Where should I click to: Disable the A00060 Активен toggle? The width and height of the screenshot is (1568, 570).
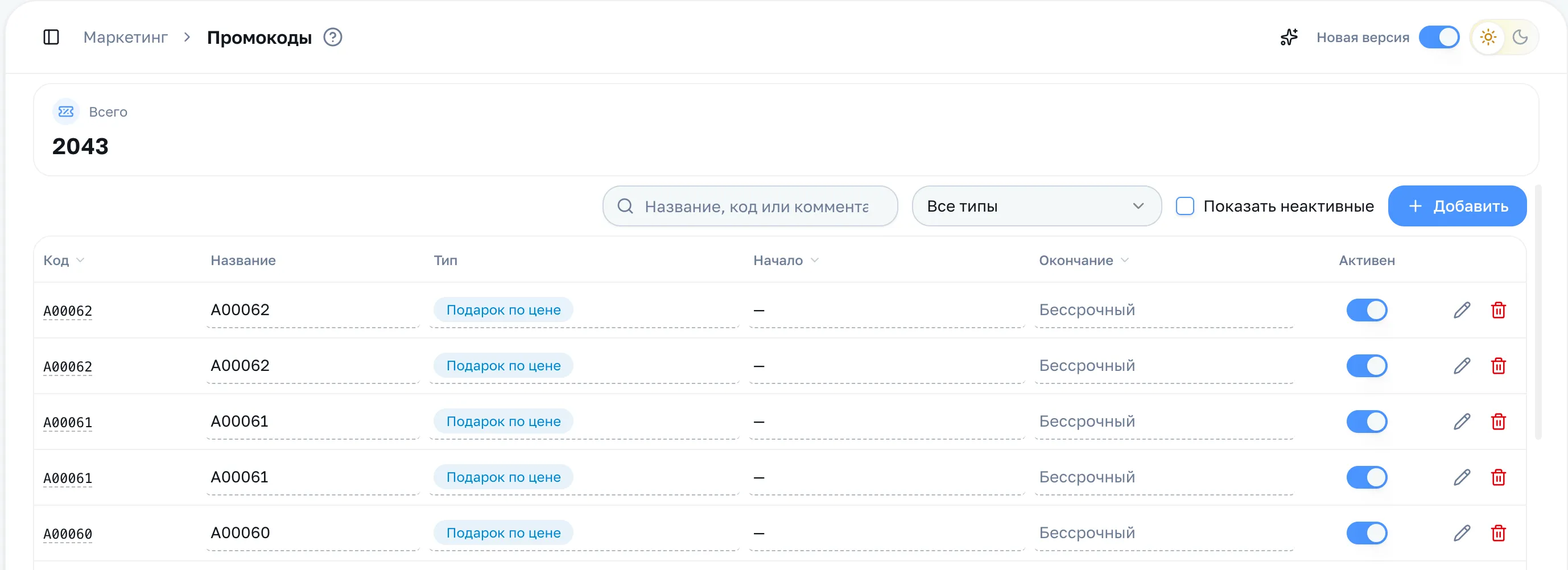(1367, 533)
